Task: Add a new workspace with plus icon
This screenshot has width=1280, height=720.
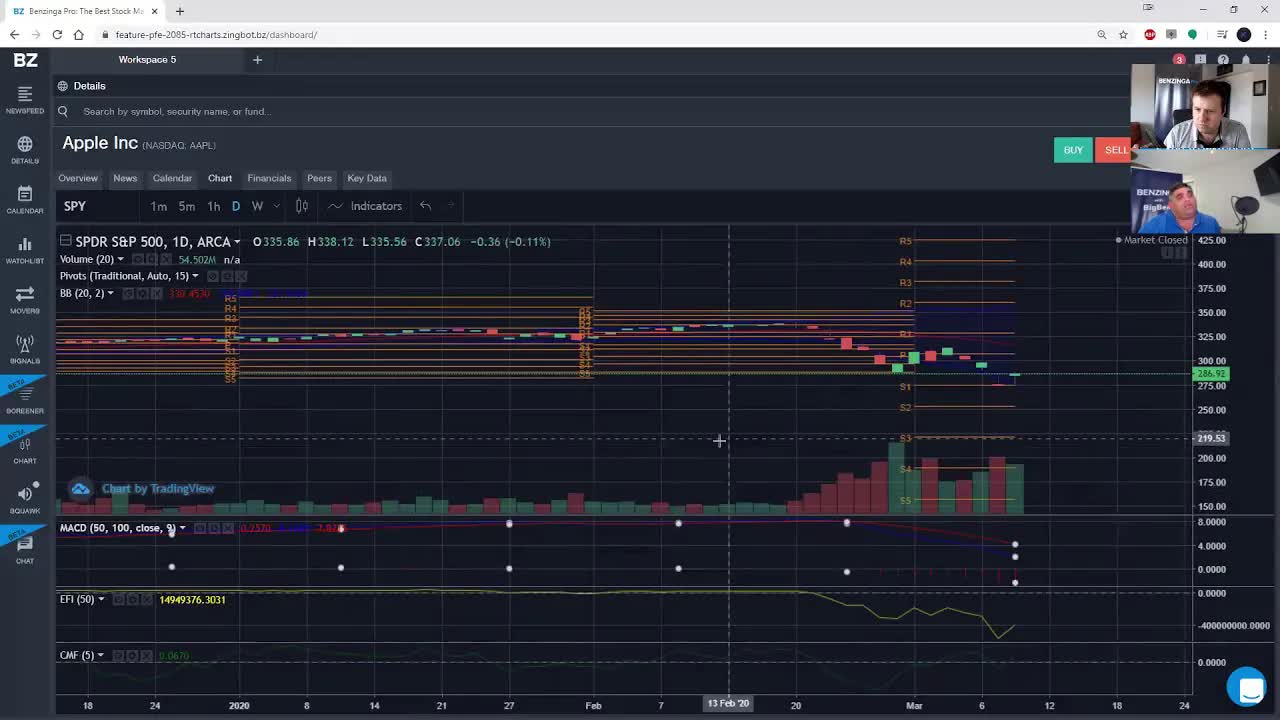Action: pyautogui.click(x=257, y=60)
